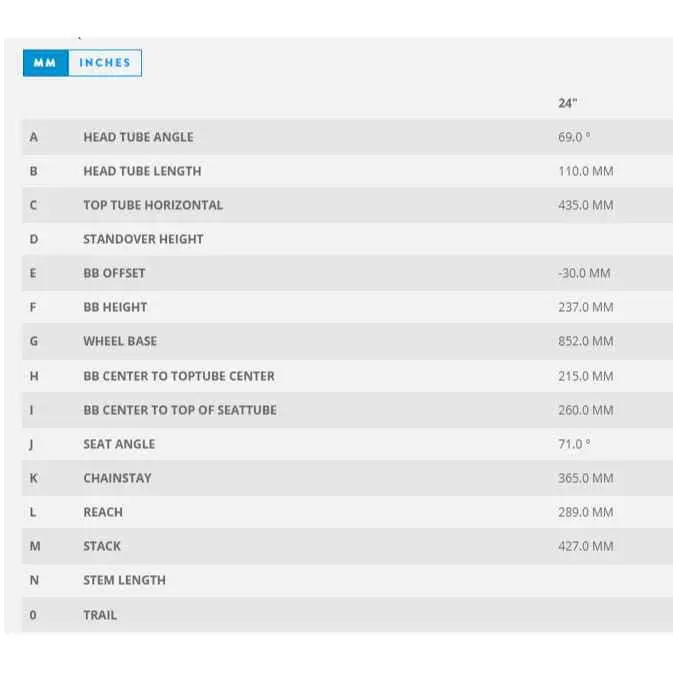Switch units to INCHES
This screenshot has width=673, height=673.
[105, 63]
